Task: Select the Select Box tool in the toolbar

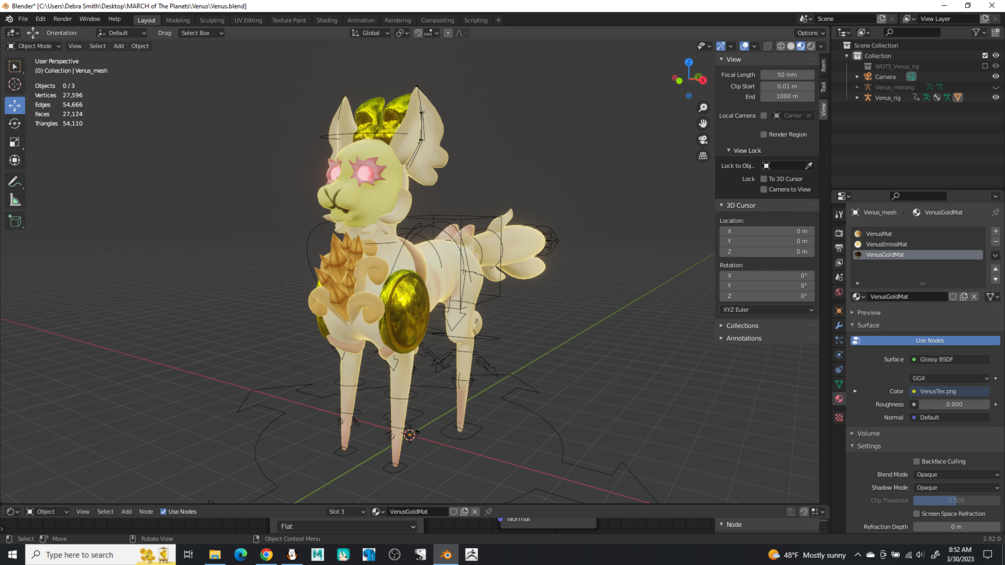Action: (x=15, y=67)
